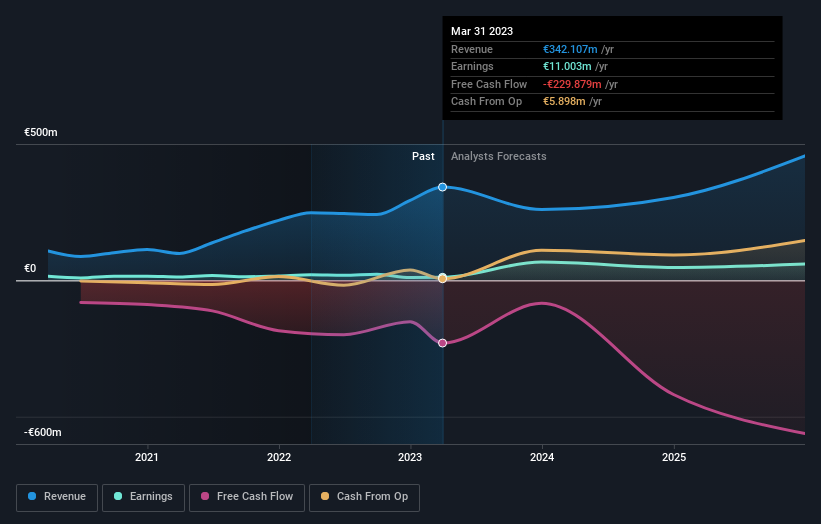
Task: Click the Earnings row label in tooltip
Action: (472, 66)
